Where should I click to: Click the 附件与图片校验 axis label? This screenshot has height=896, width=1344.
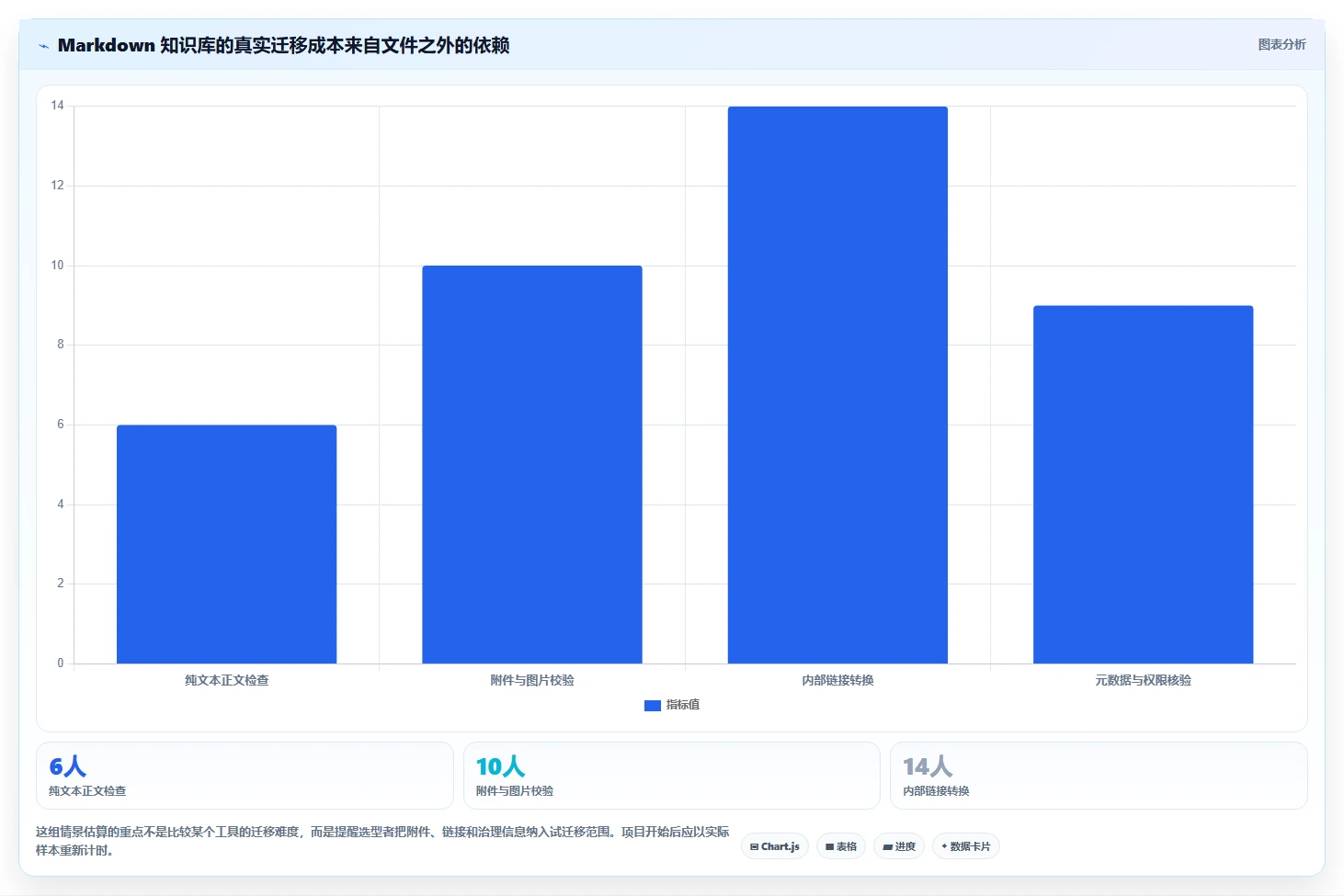tap(532, 681)
